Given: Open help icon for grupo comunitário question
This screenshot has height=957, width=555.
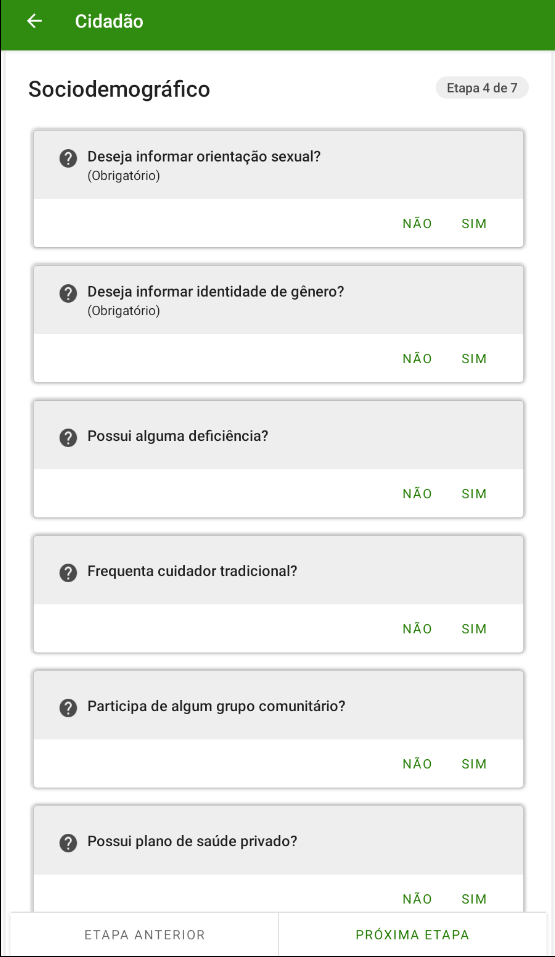Looking at the screenshot, I should point(68,708).
